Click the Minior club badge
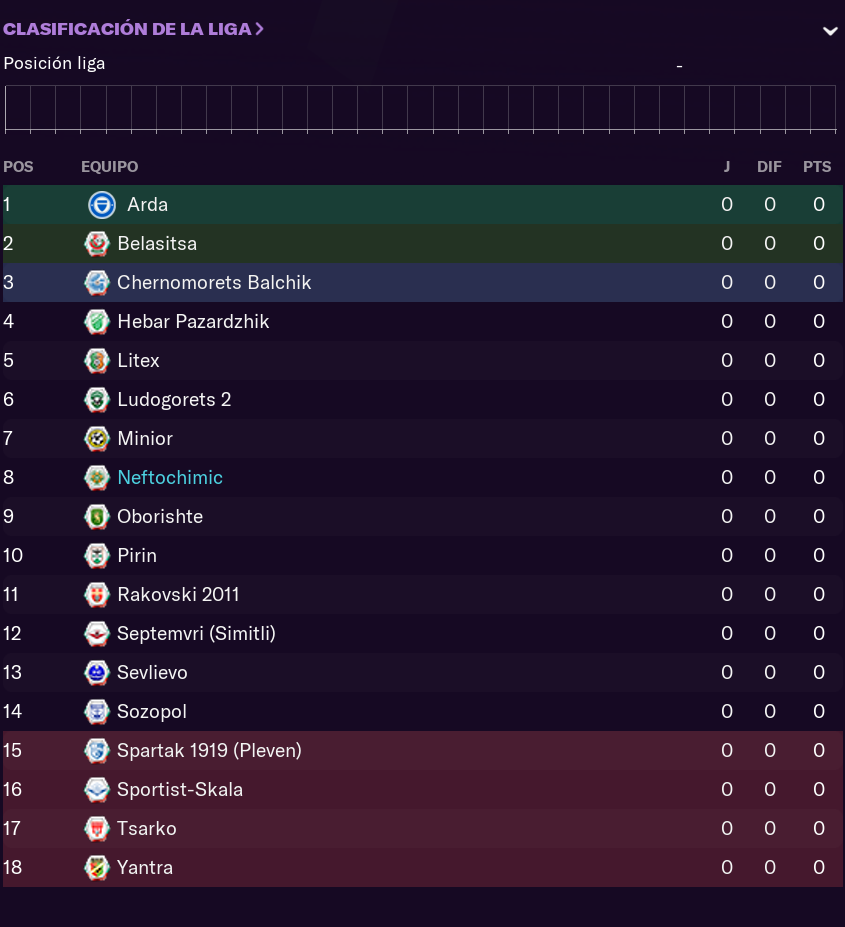Viewport: 845px width, 927px height. coord(97,439)
